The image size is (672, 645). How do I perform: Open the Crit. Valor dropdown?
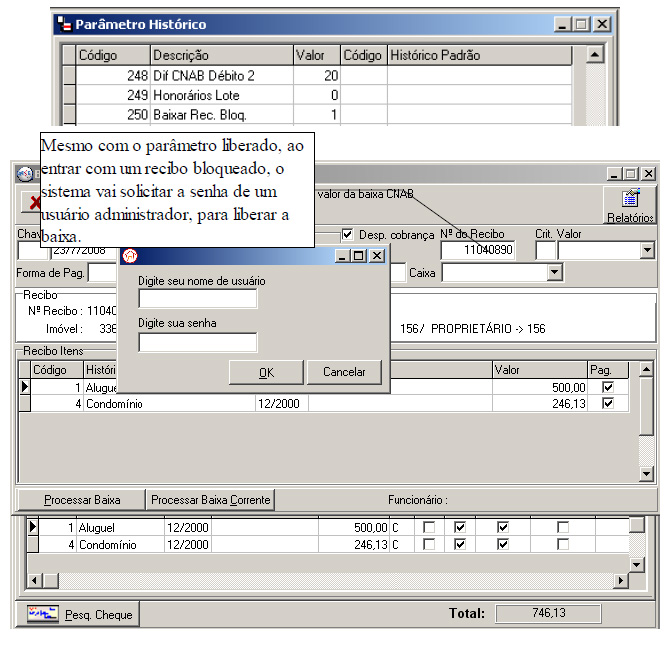646,251
